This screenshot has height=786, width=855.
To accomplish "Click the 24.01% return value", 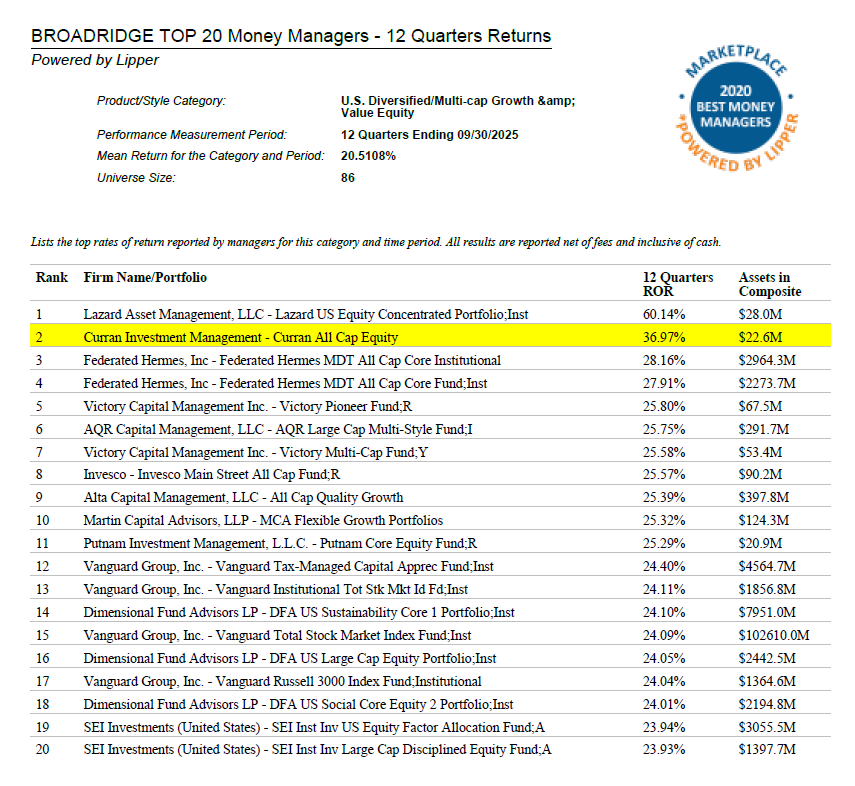I will pyautogui.click(x=664, y=704).
